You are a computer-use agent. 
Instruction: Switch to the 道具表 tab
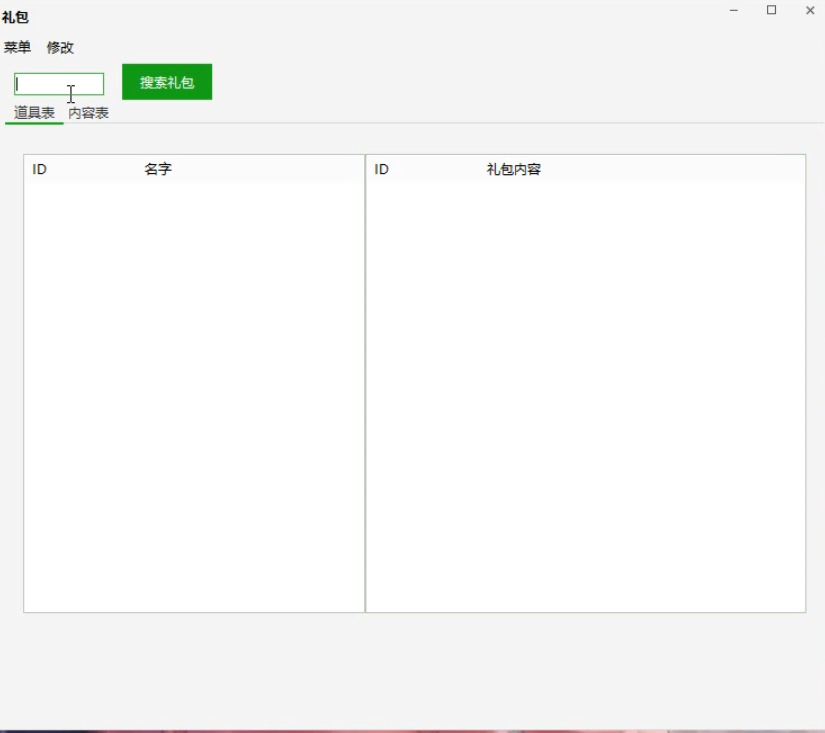click(34, 113)
